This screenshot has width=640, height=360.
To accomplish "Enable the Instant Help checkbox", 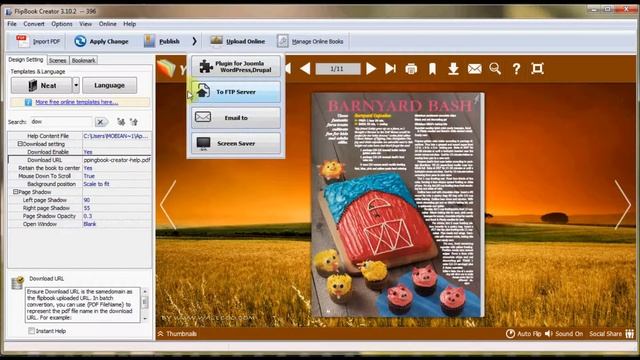I will point(31,331).
